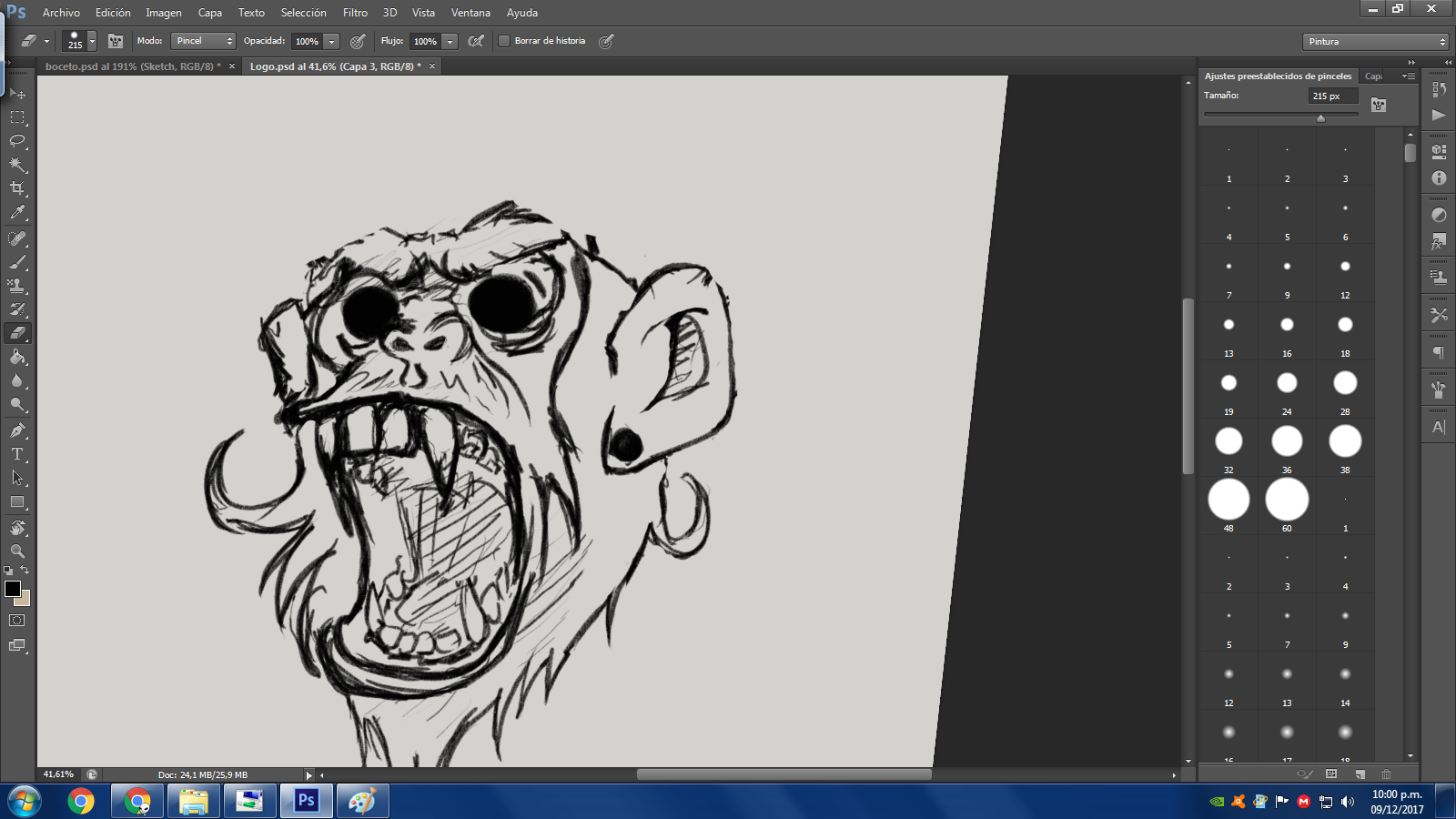1456x819 pixels.
Task: Open the History panel icon
Action: pos(1439,89)
